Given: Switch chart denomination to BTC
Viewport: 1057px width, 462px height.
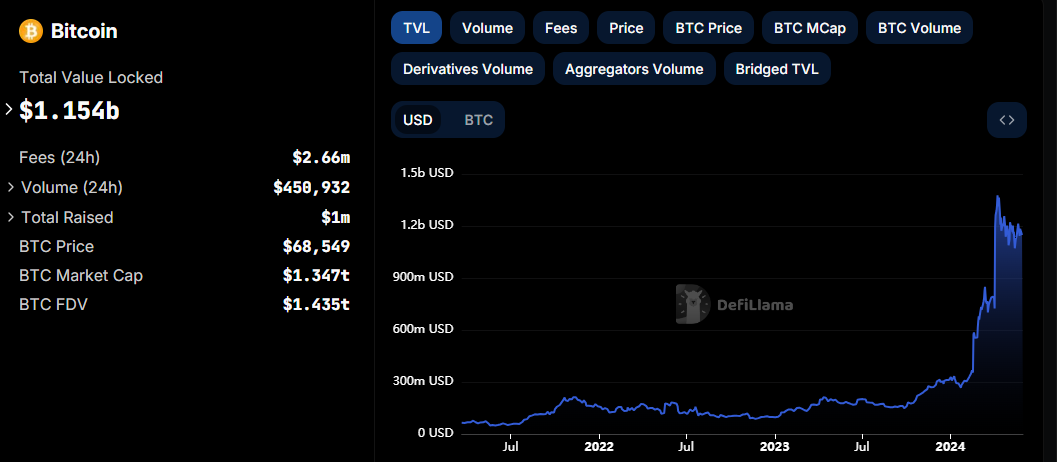Looking at the screenshot, I should click(x=479, y=120).
